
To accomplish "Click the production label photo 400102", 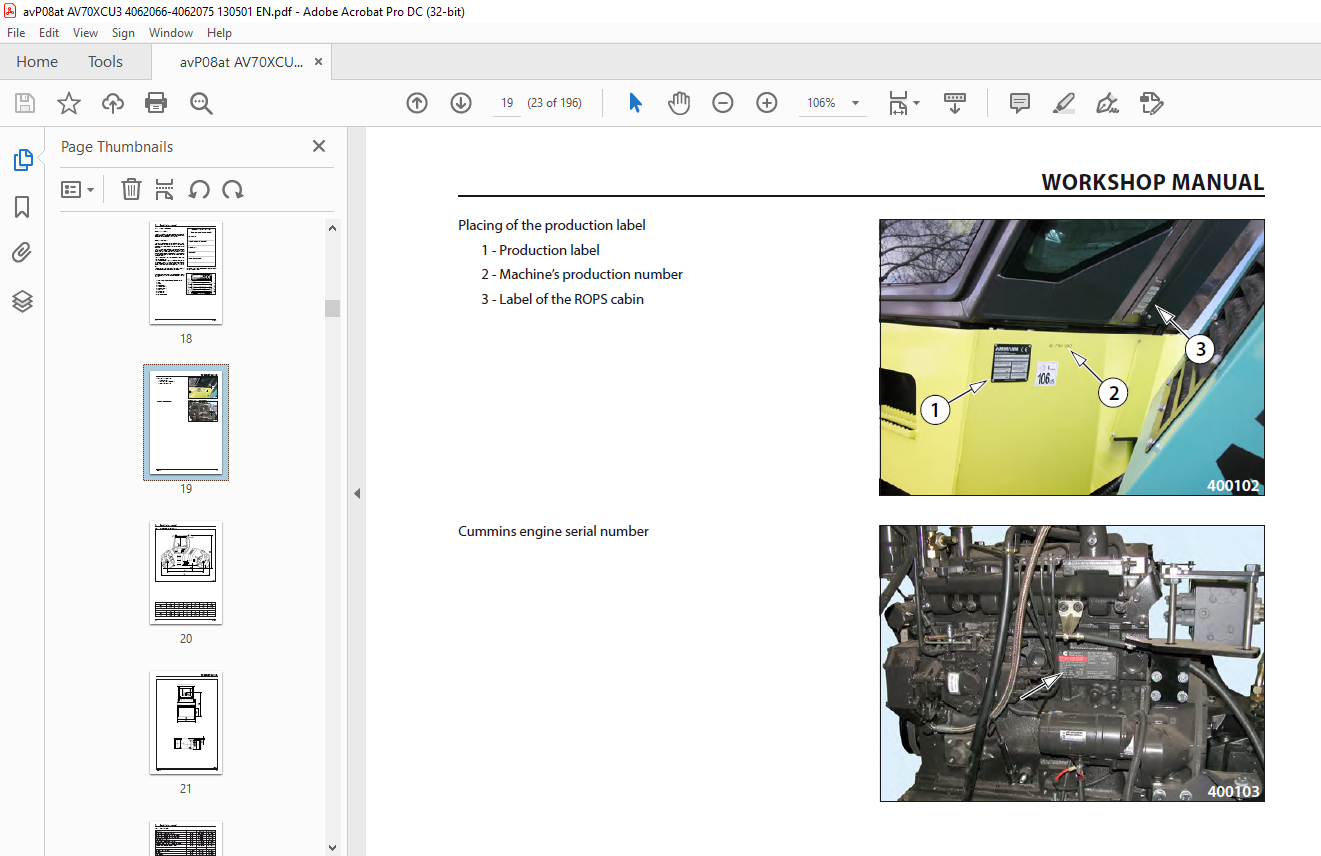I will pos(1072,357).
